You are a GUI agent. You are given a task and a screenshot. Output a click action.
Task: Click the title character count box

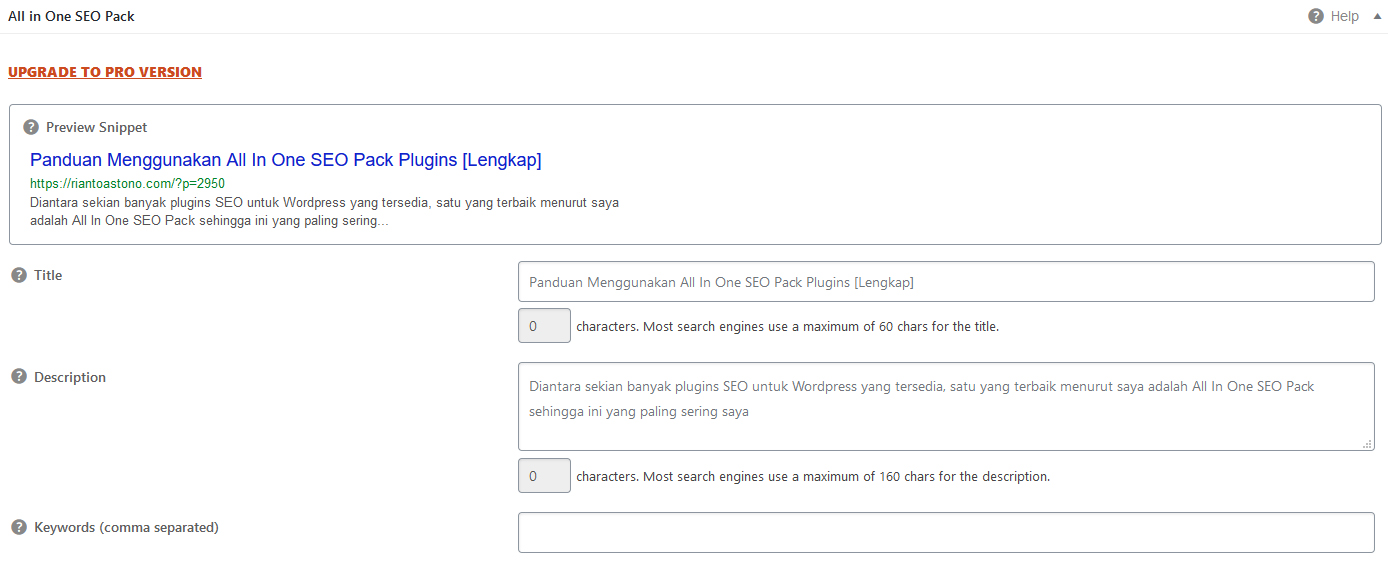coord(544,326)
